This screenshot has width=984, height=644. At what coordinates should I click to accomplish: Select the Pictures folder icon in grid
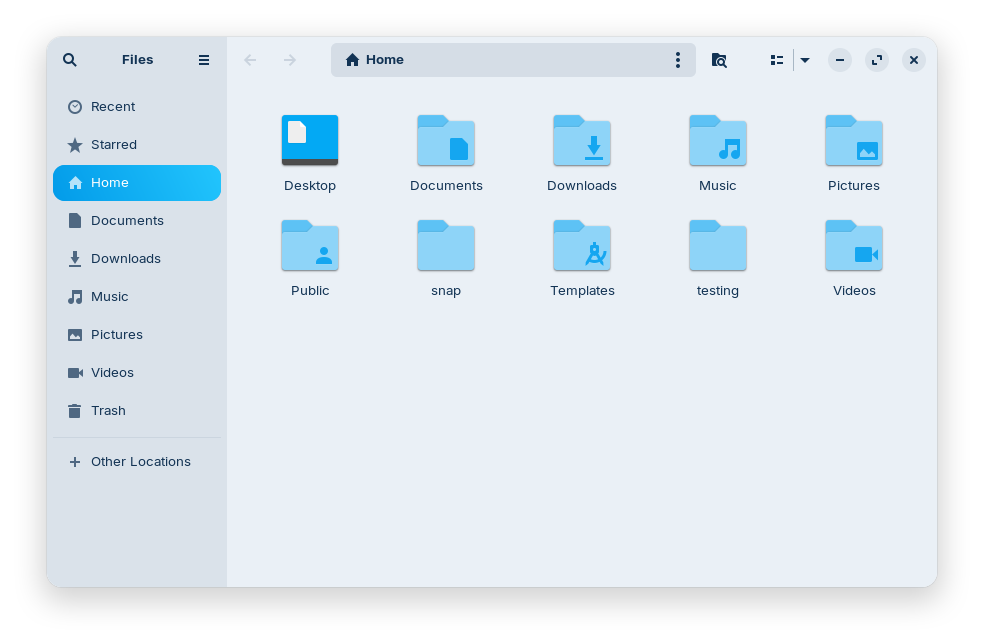[854, 140]
